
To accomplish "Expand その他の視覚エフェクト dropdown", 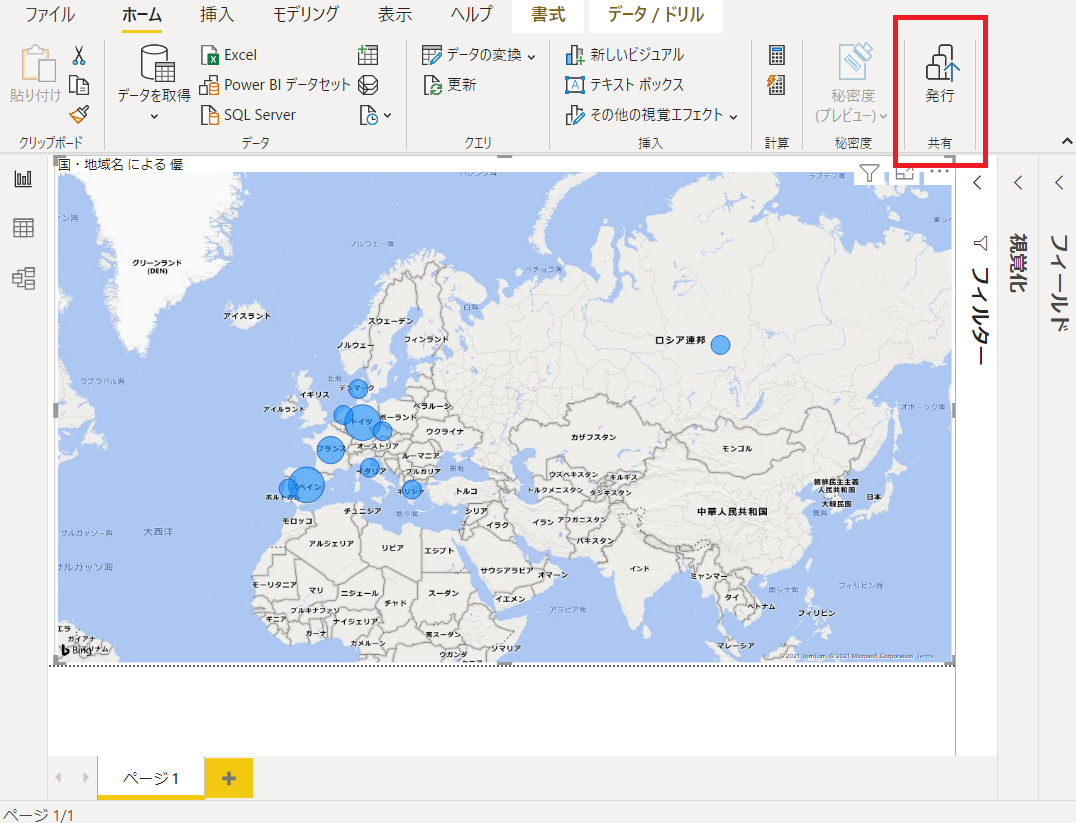I will click(652, 115).
